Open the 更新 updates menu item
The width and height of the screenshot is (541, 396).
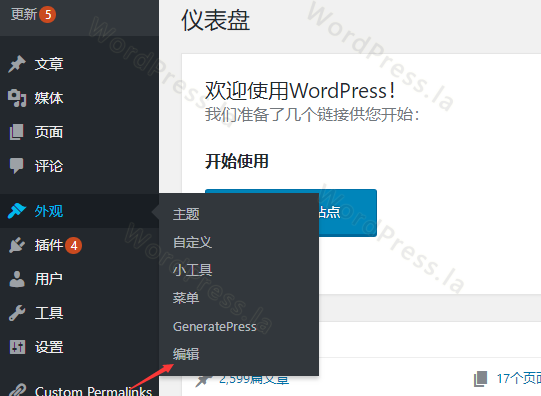point(23,14)
